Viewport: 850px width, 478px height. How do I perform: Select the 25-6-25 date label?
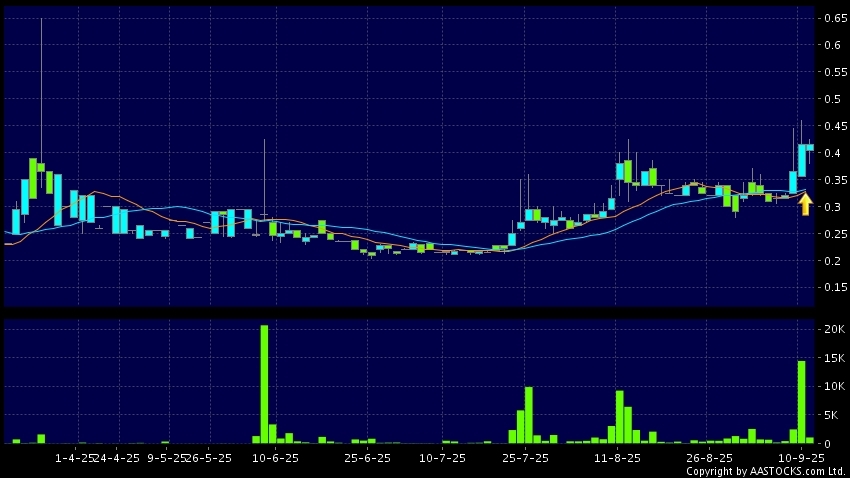[x=368, y=458]
